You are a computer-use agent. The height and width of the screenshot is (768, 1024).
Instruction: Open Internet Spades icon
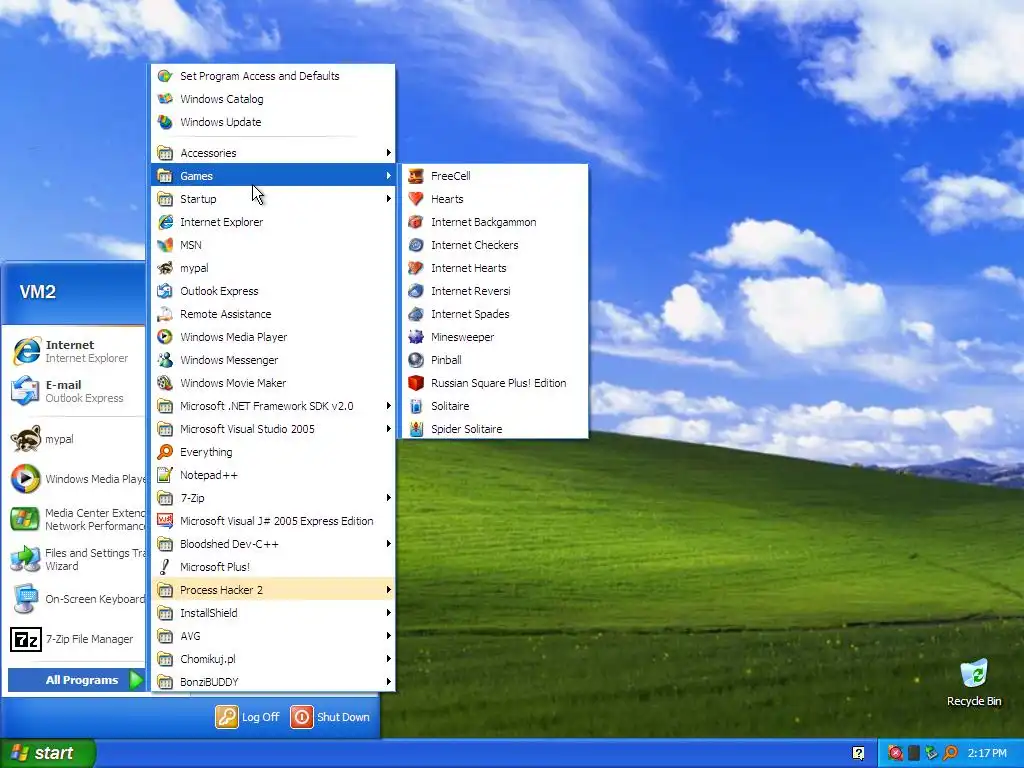[415, 314]
